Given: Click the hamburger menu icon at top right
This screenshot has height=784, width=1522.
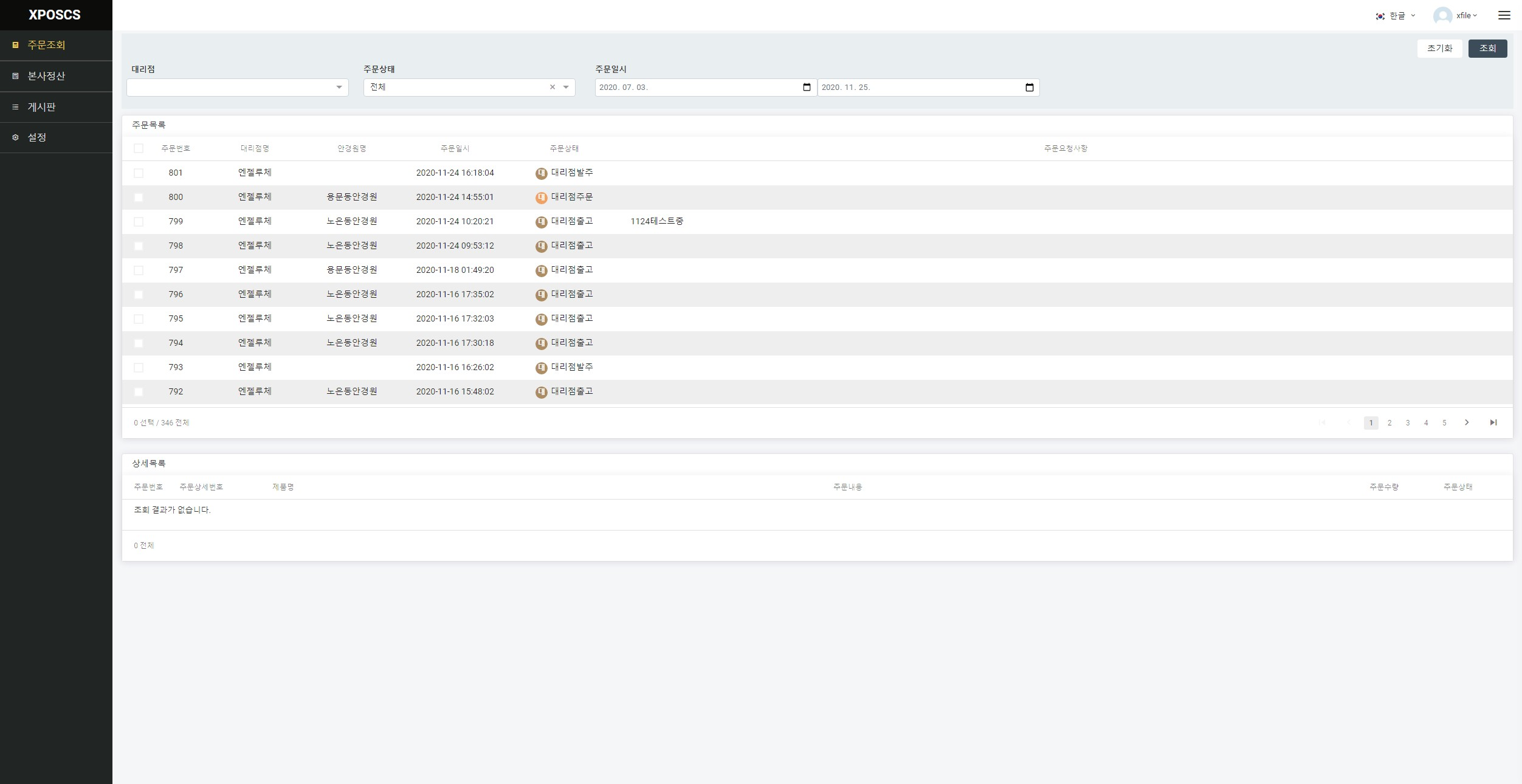Looking at the screenshot, I should (x=1504, y=15).
